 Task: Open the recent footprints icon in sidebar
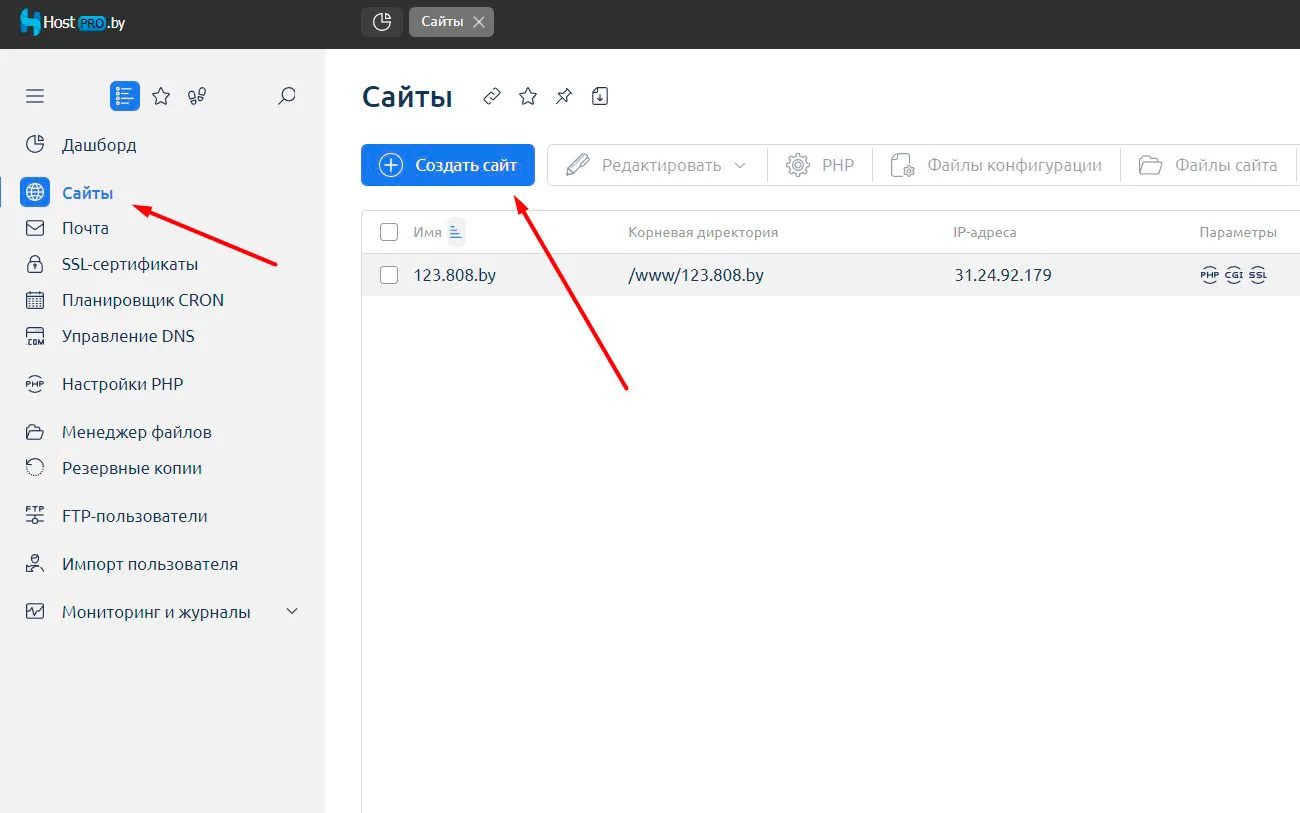(197, 96)
